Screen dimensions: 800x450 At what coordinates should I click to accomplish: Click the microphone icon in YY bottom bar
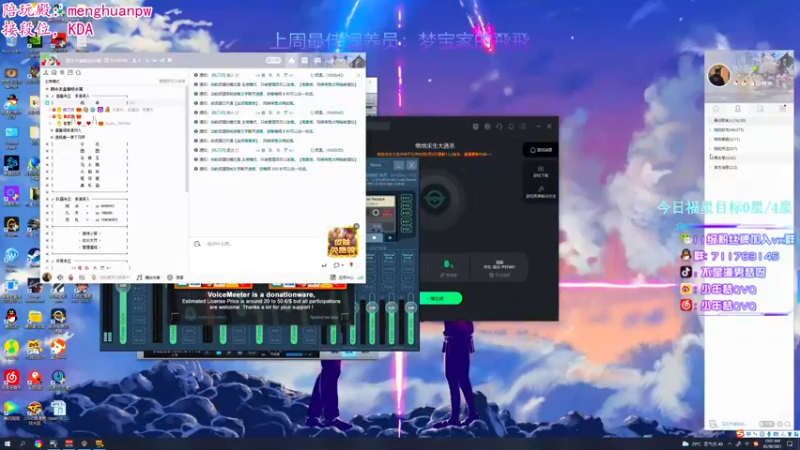pos(71,277)
